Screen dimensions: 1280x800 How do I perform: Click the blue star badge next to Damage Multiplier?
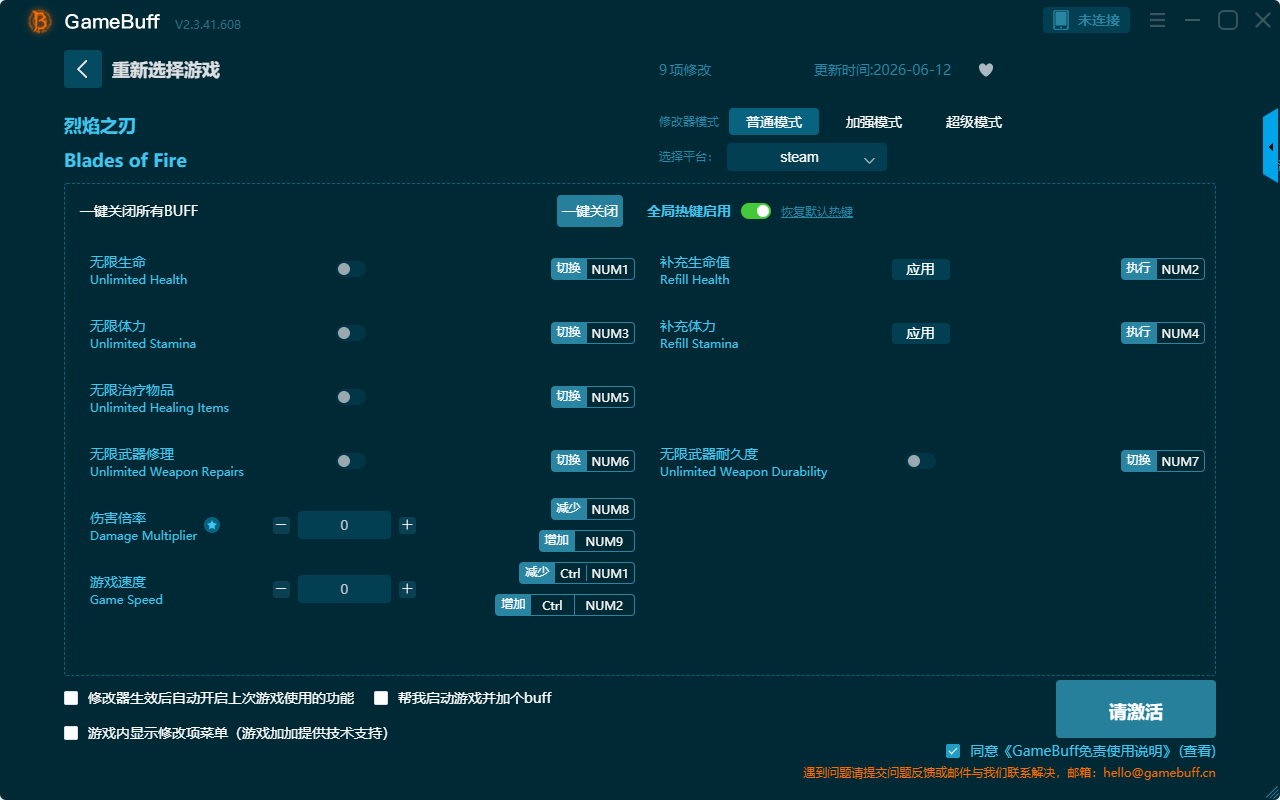[x=212, y=525]
